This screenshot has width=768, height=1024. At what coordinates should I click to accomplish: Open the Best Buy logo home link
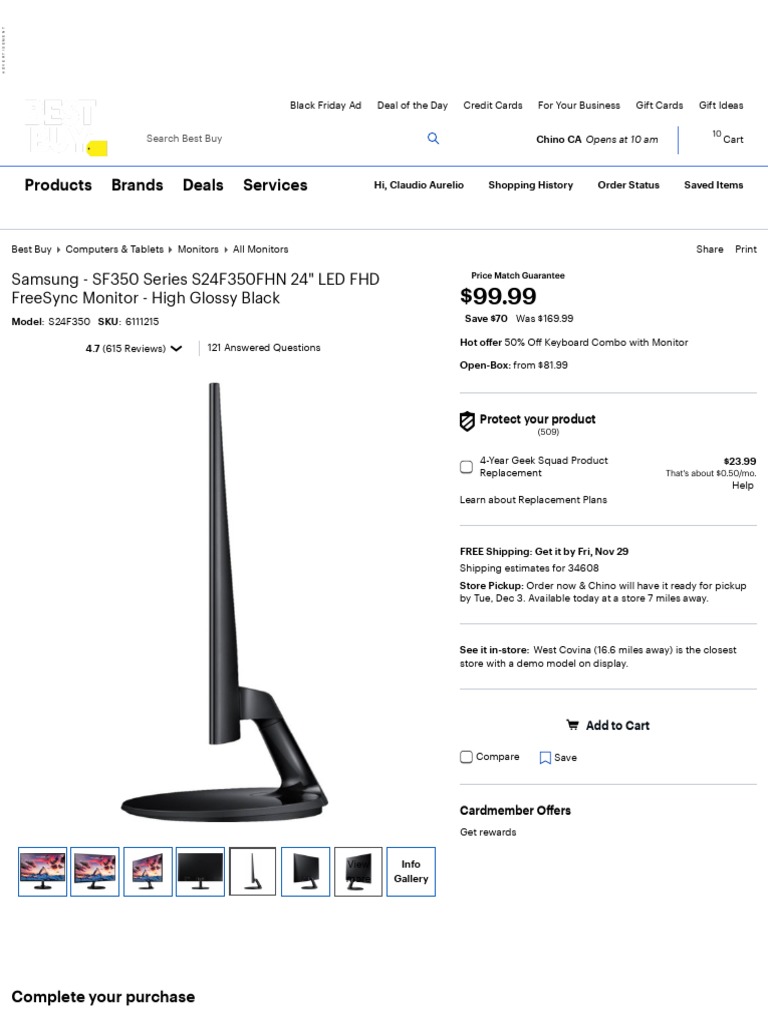65,127
